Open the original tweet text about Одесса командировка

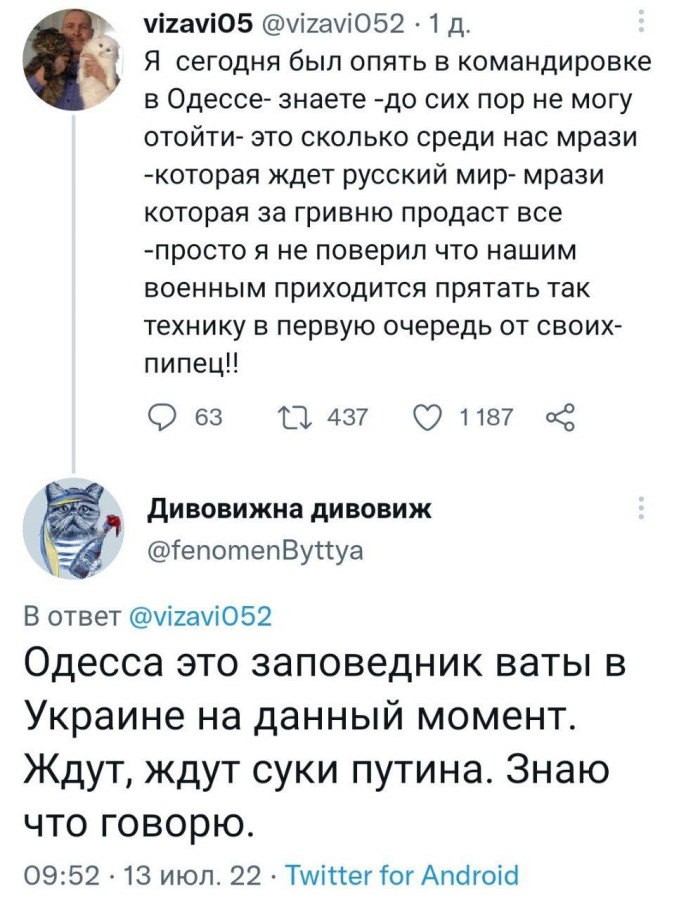click(x=396, y=213)
